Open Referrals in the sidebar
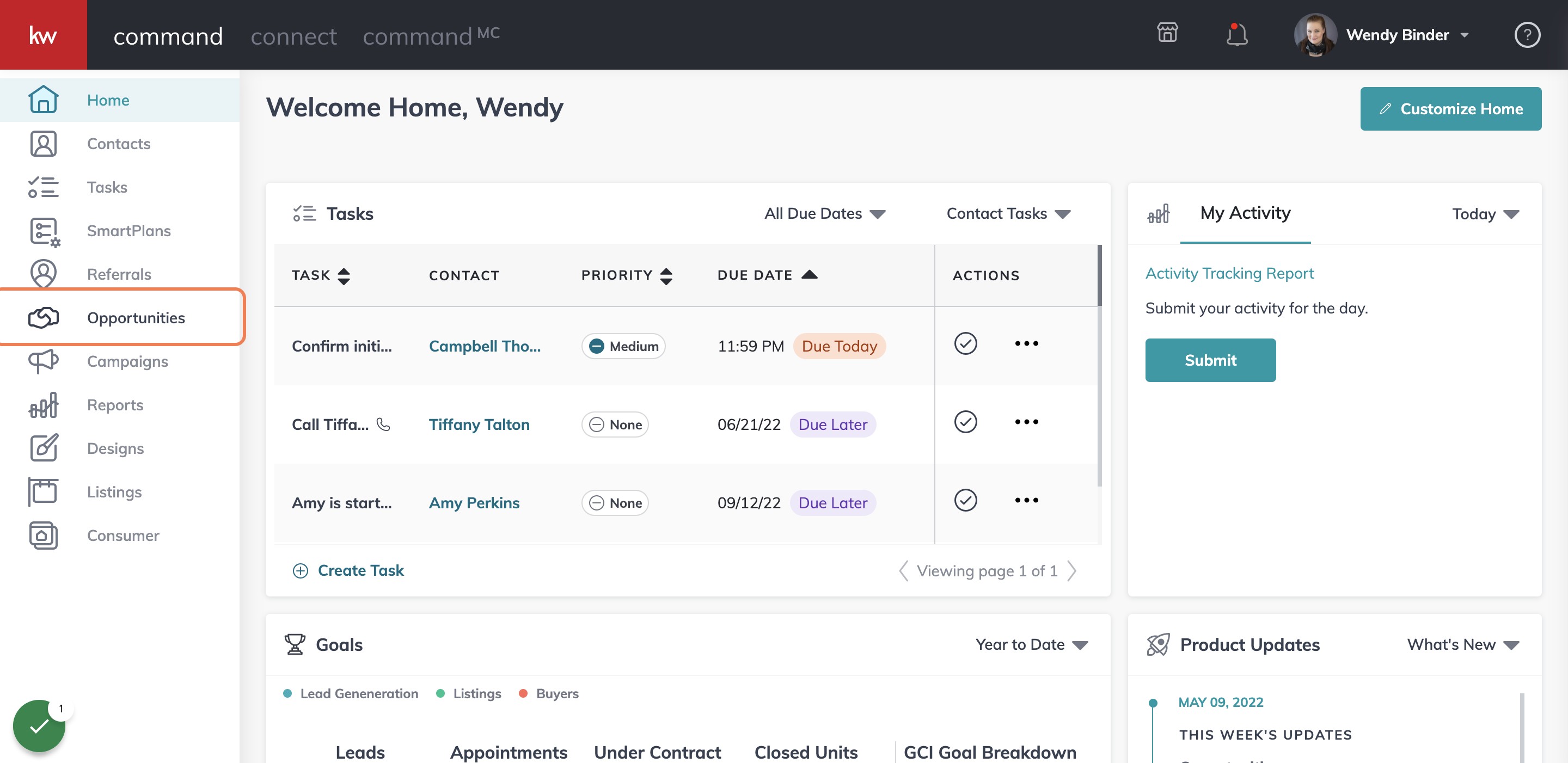The image size is (1568, 763). [119, 274]
